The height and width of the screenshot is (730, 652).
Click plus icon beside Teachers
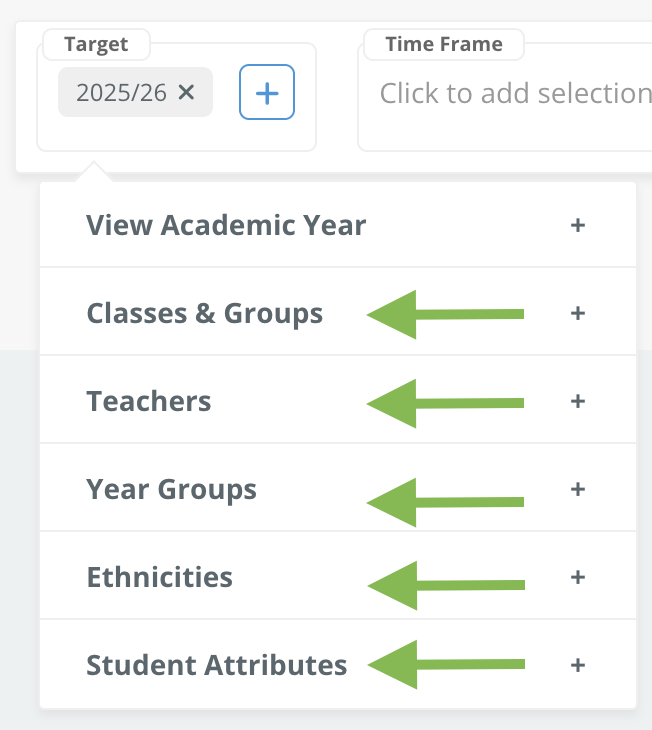577,401
